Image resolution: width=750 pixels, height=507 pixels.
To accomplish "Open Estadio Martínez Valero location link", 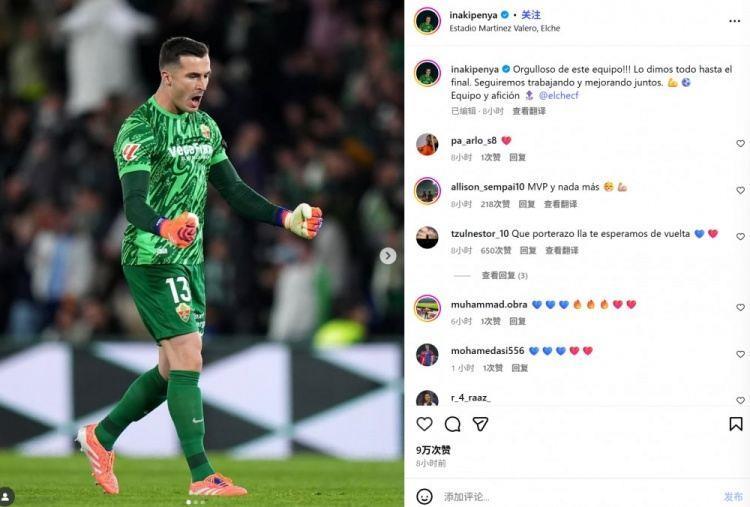I will coord(505,28).
